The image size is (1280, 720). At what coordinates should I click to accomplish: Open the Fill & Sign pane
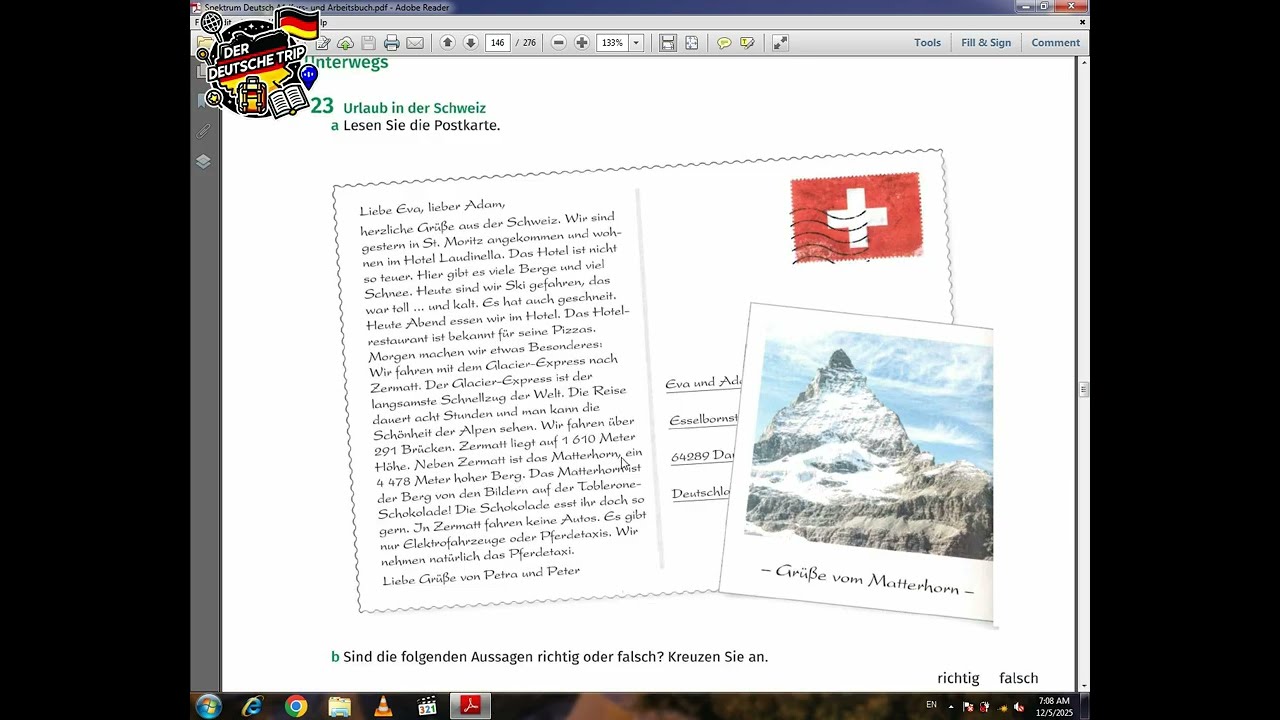tap(986, 43)
